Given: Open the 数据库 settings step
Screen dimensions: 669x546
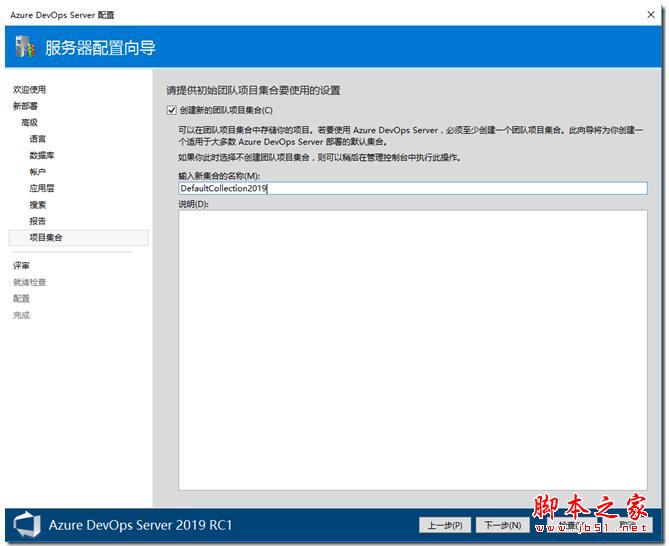Looking at the screenshot, I should tap(42, 155).
